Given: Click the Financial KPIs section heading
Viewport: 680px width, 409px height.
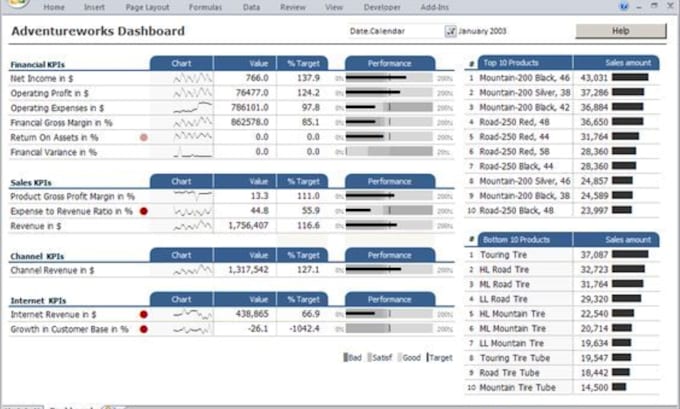Looking at the screenshot, I should coord(38,65).
